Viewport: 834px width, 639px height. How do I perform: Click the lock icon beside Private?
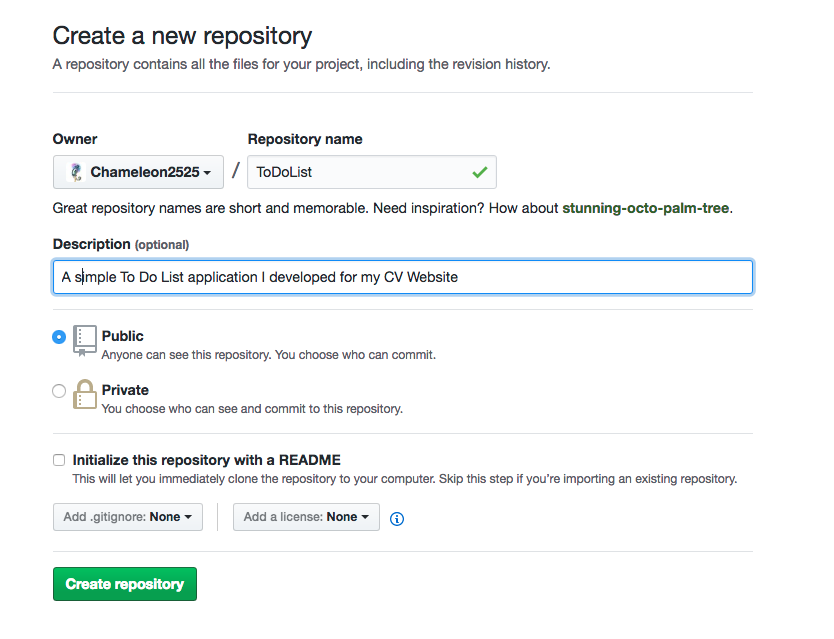pyautogui.click(x=85, y=394)
